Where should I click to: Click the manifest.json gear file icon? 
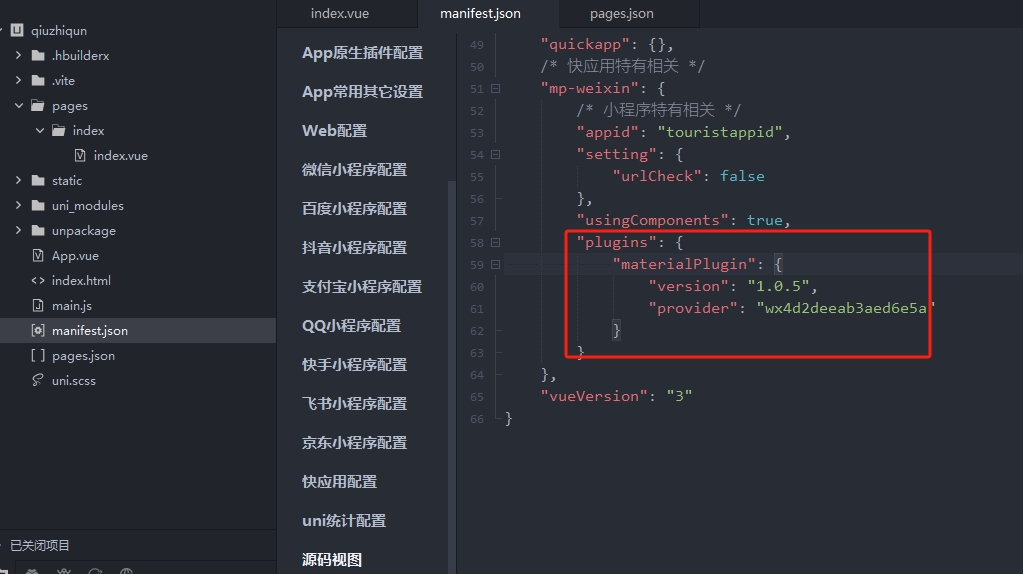pos(38,331)
